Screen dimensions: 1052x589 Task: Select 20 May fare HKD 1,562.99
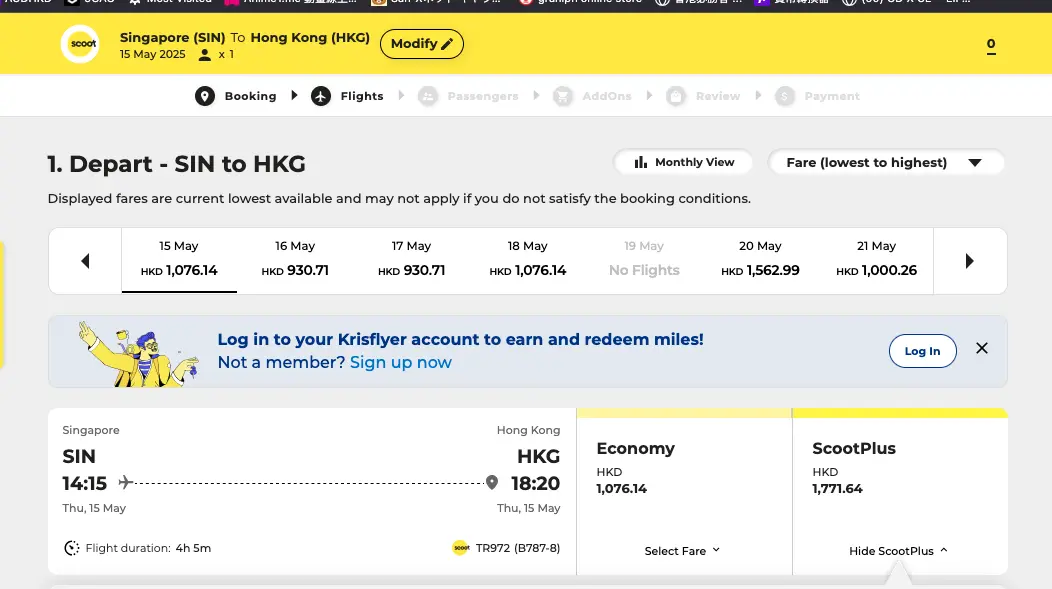(x=760, y=260)
